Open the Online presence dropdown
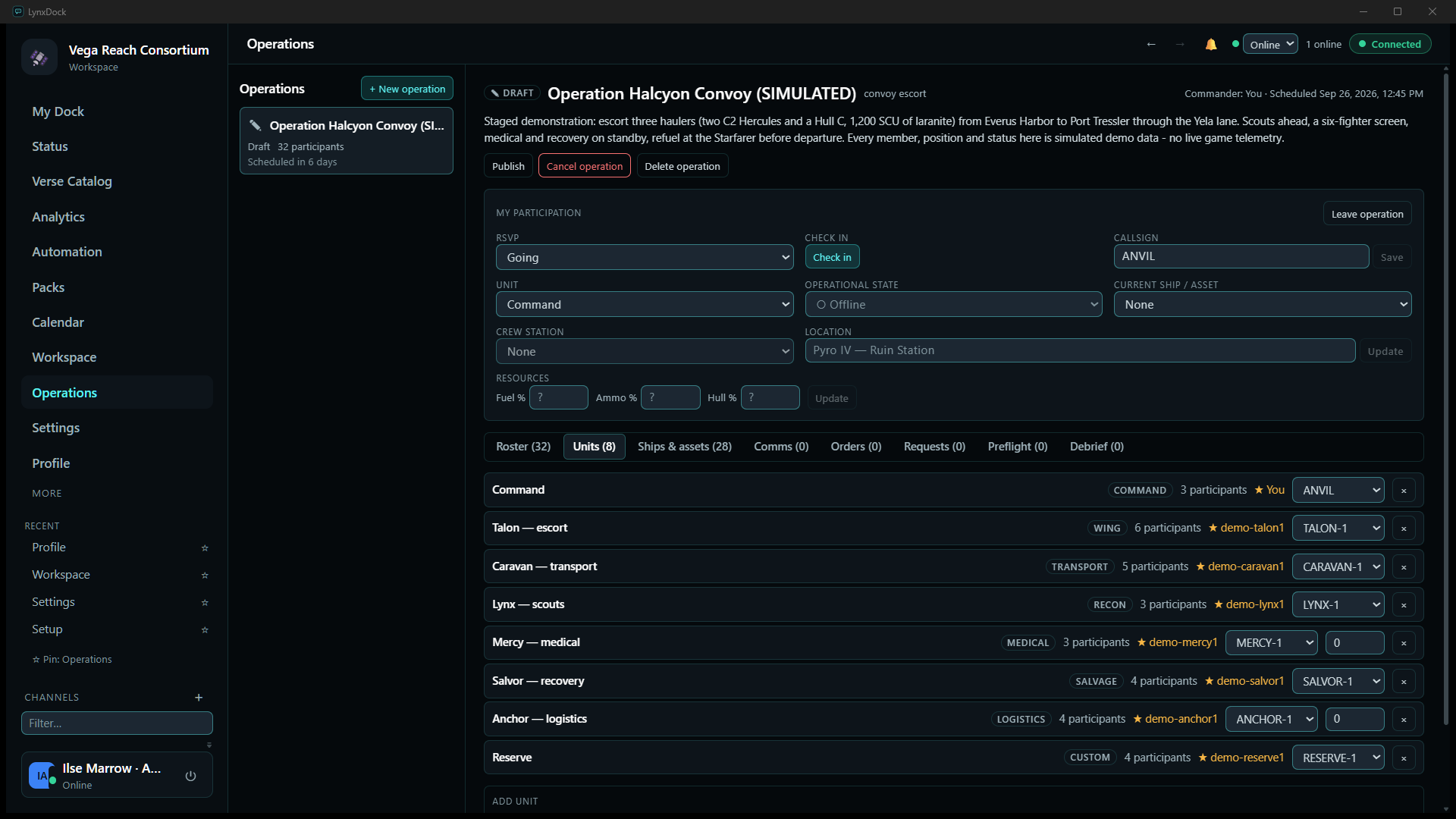This screenshot has height=819, width=1456. click(1271, 45)
